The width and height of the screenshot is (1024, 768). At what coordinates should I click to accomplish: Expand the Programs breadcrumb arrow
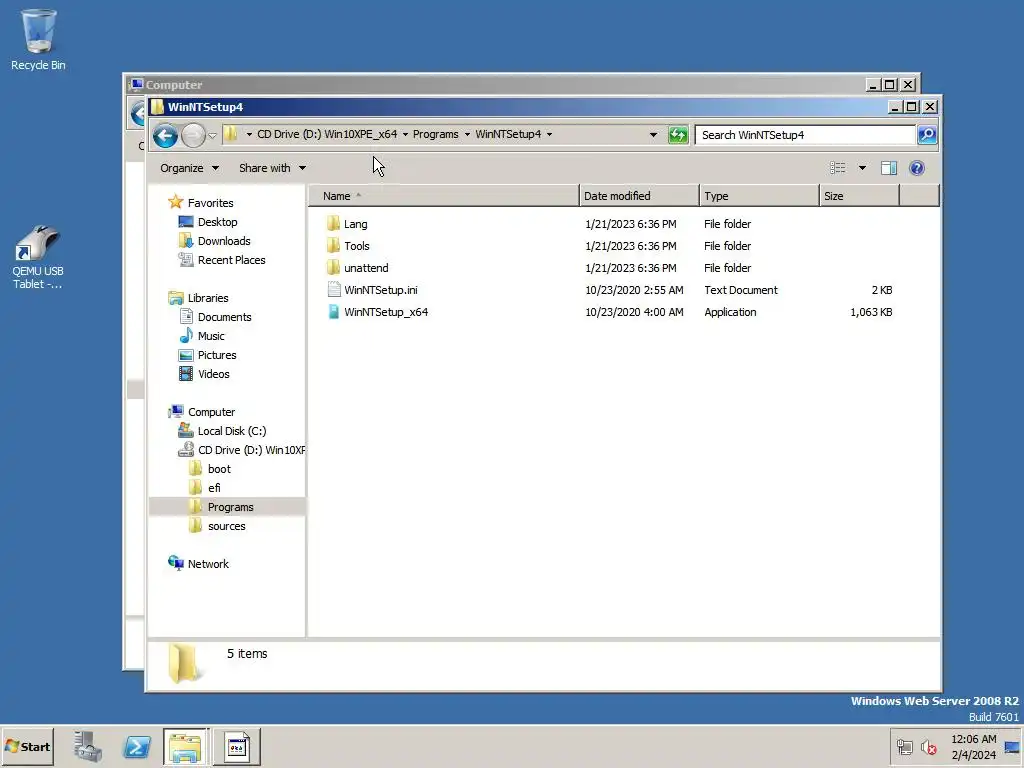point(467,135)
